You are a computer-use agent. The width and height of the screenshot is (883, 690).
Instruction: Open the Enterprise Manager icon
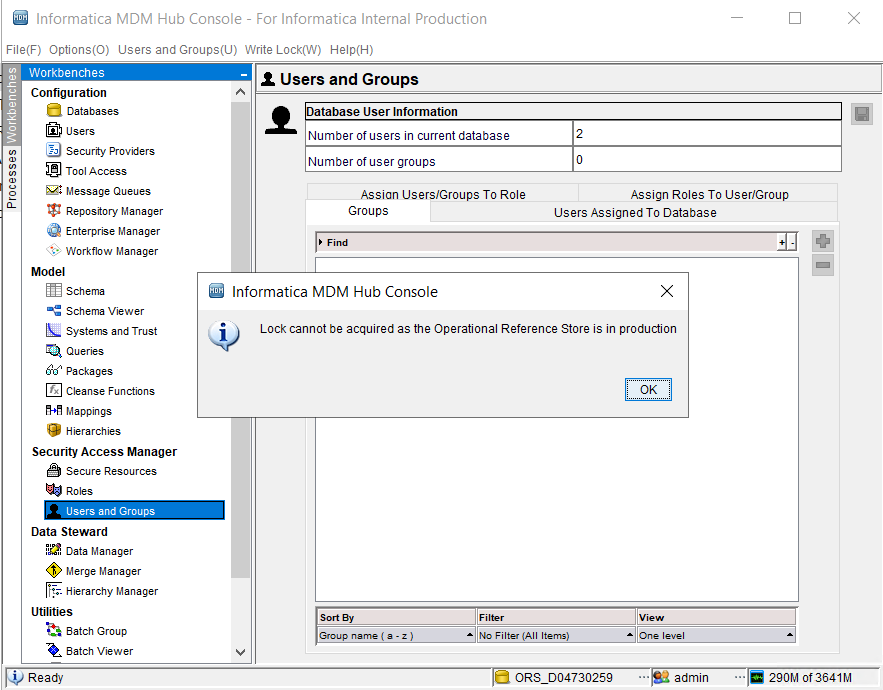tap(53, 230)
